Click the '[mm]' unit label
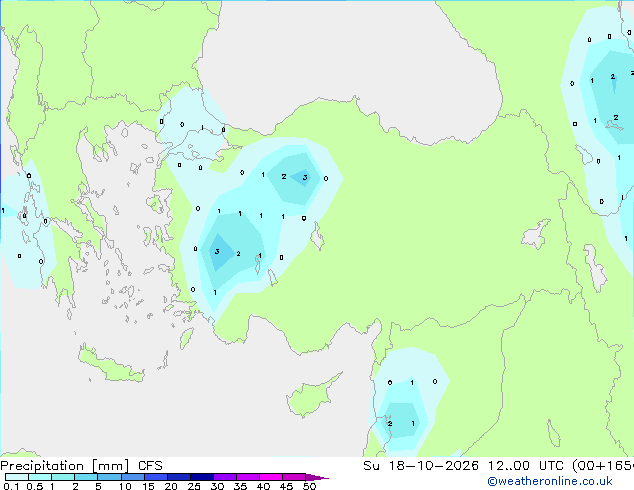The height and width of the screenshot is (490, 634). pyautogui.click(x=110, y=466)
